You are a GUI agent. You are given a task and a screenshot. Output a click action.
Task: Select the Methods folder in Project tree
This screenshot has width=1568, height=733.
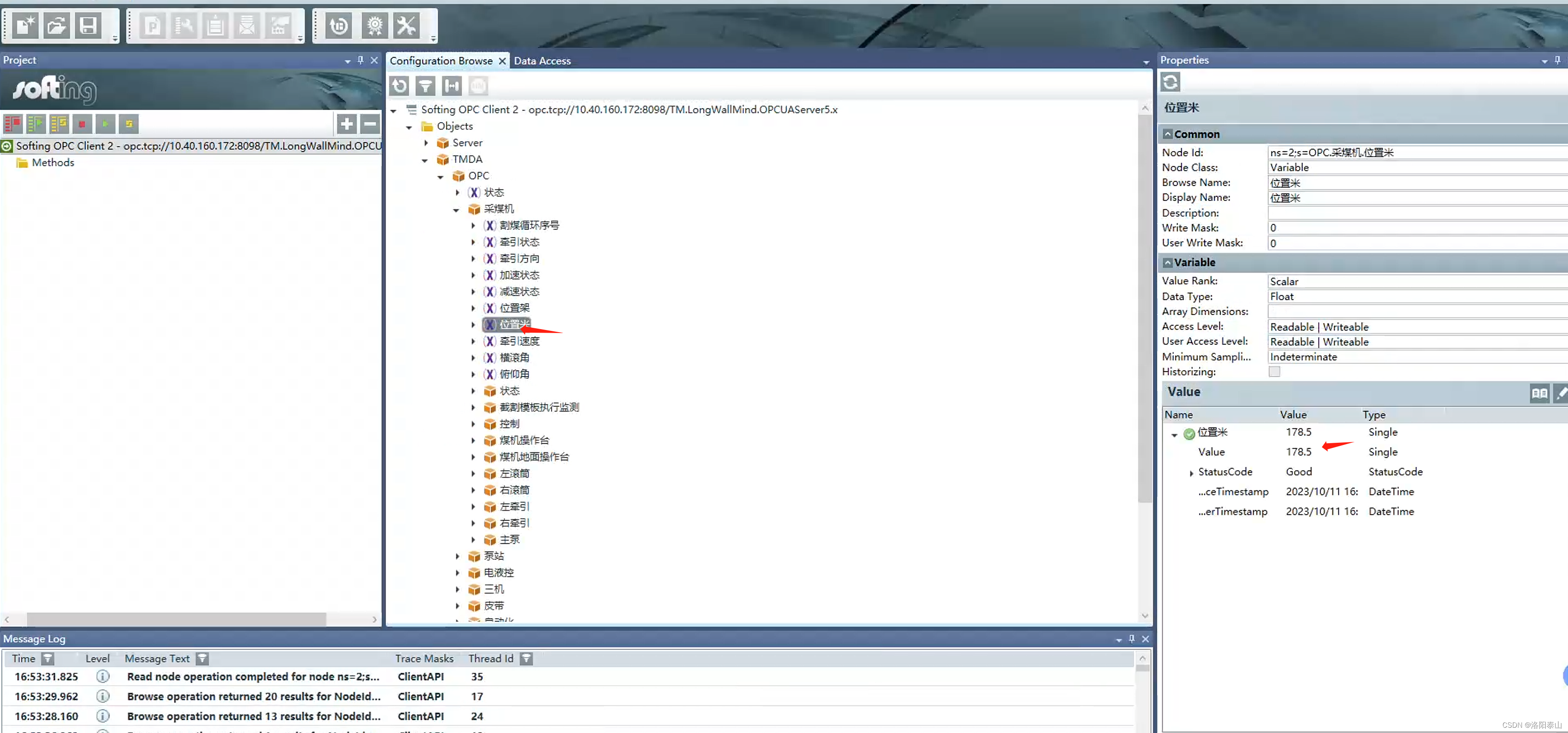click(x=53, y=163)
